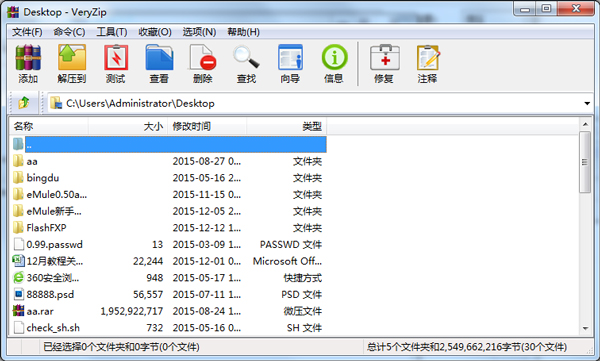Click the FlashFXP folder icon
This screenshot has height=361, width=600.
click(x=18, y=228)
